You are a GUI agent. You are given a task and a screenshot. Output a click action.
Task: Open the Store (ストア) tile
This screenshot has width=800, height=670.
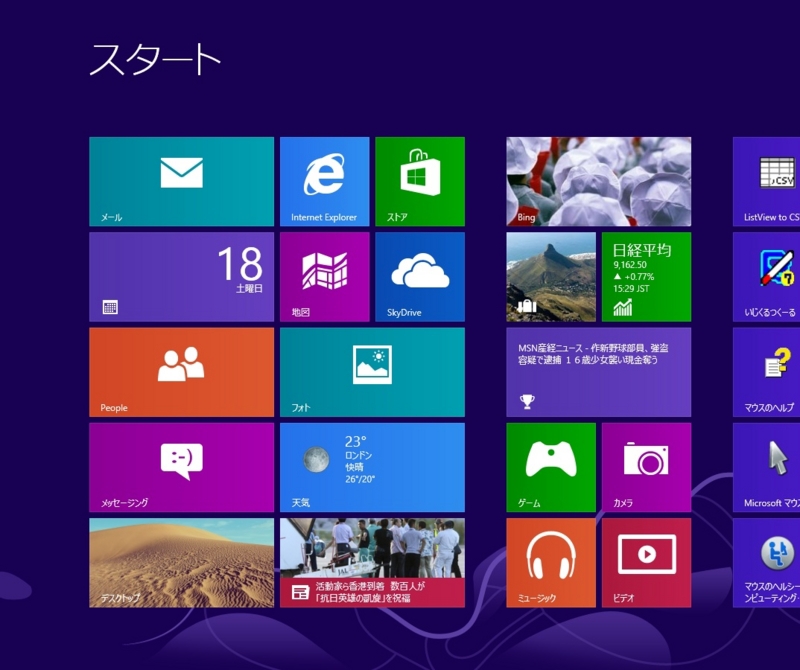(420, 181)
